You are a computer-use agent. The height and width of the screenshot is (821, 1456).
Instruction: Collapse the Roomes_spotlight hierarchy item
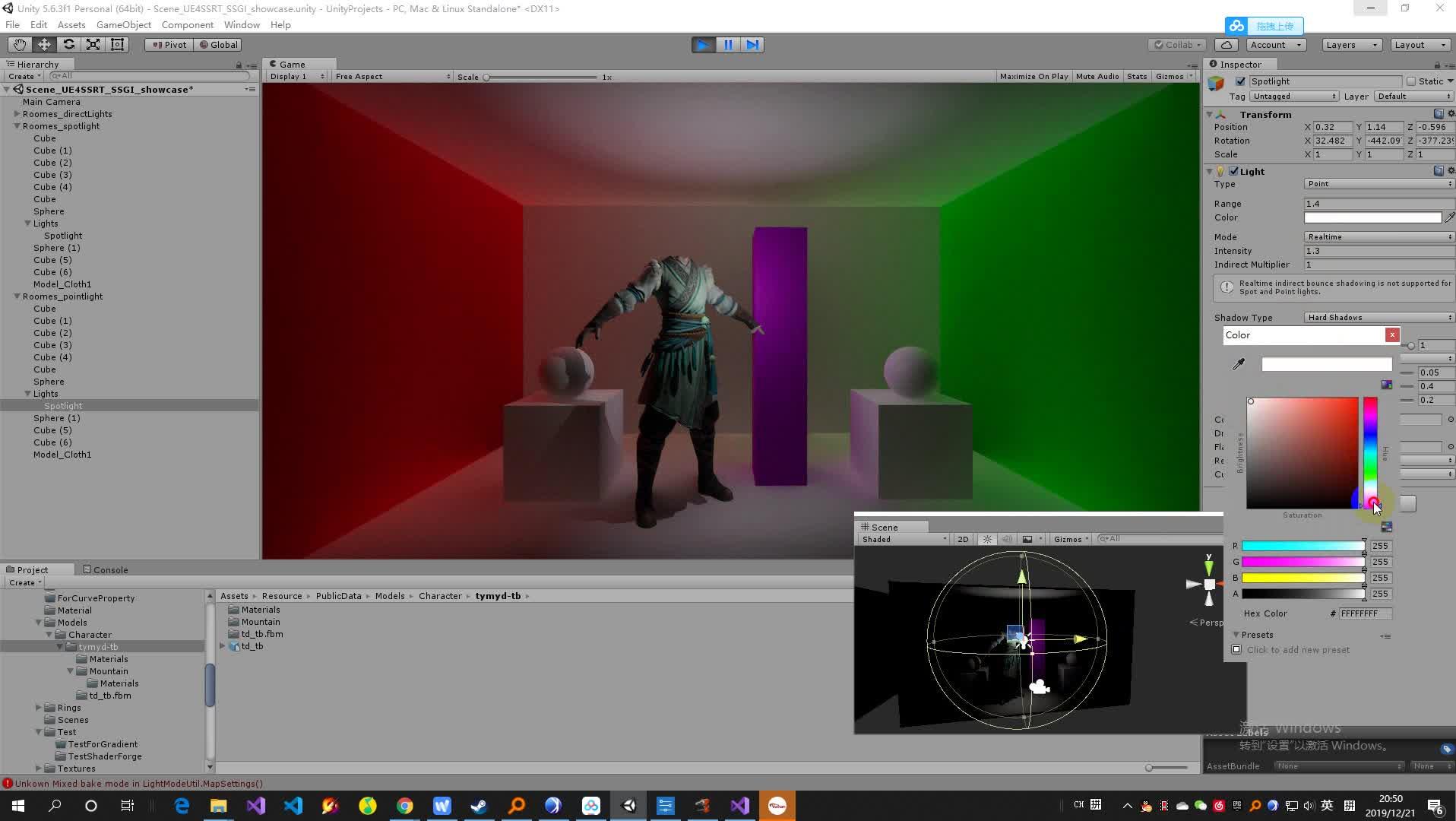coord(17,125)
